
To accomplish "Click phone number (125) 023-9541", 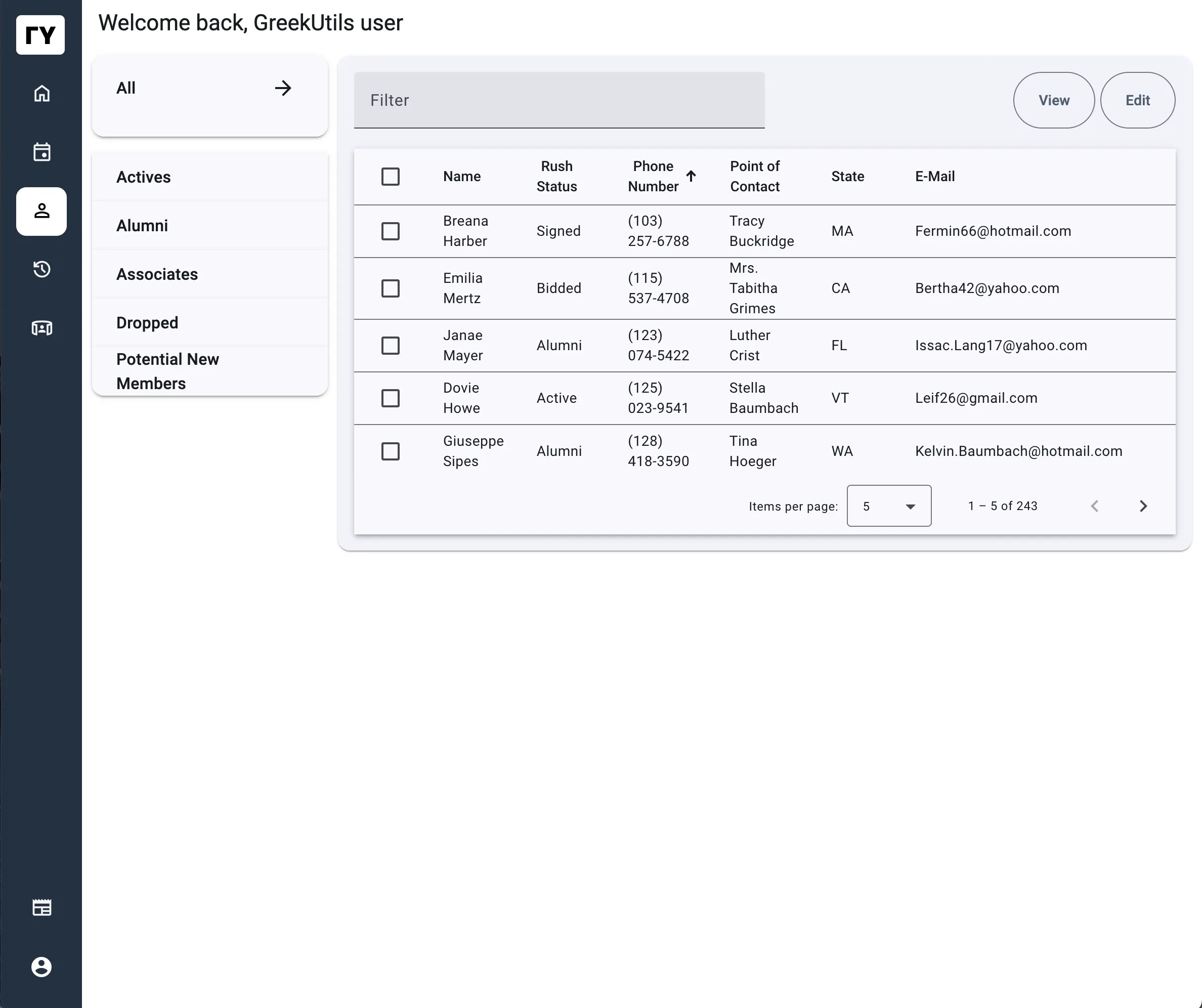I will (x=658, y=398).
